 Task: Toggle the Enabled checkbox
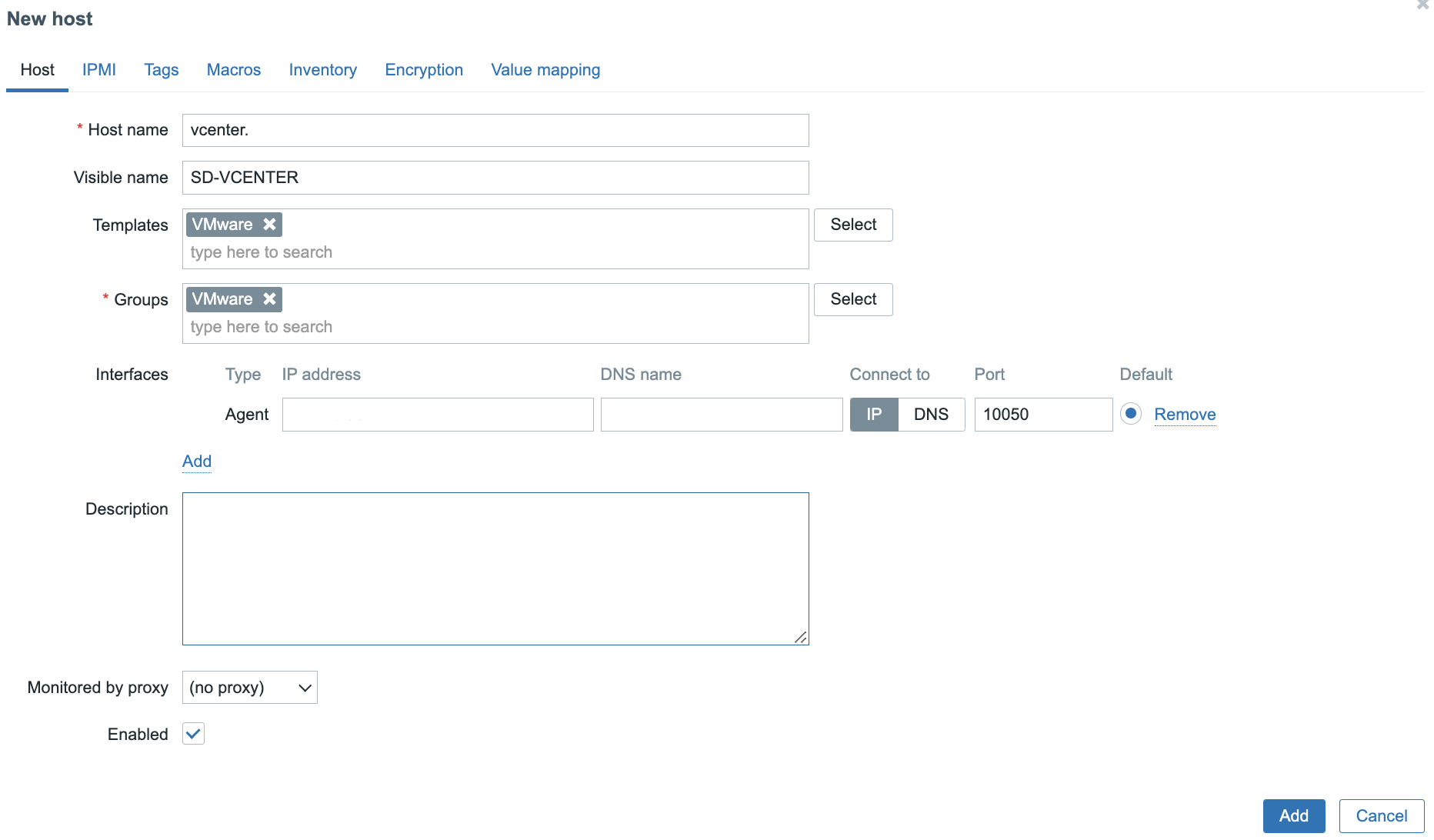coord(193,734)
